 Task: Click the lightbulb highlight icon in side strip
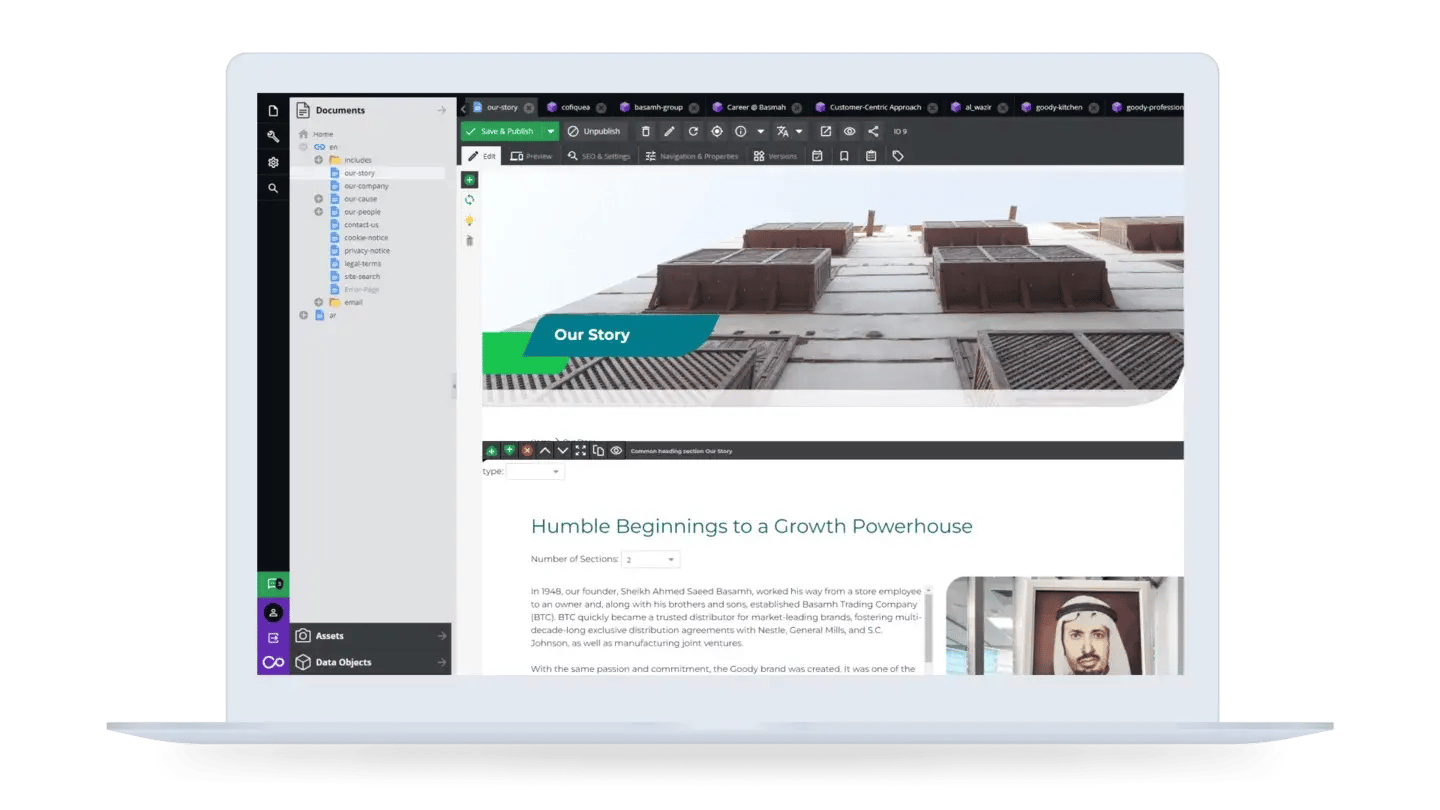pos(470,220)
